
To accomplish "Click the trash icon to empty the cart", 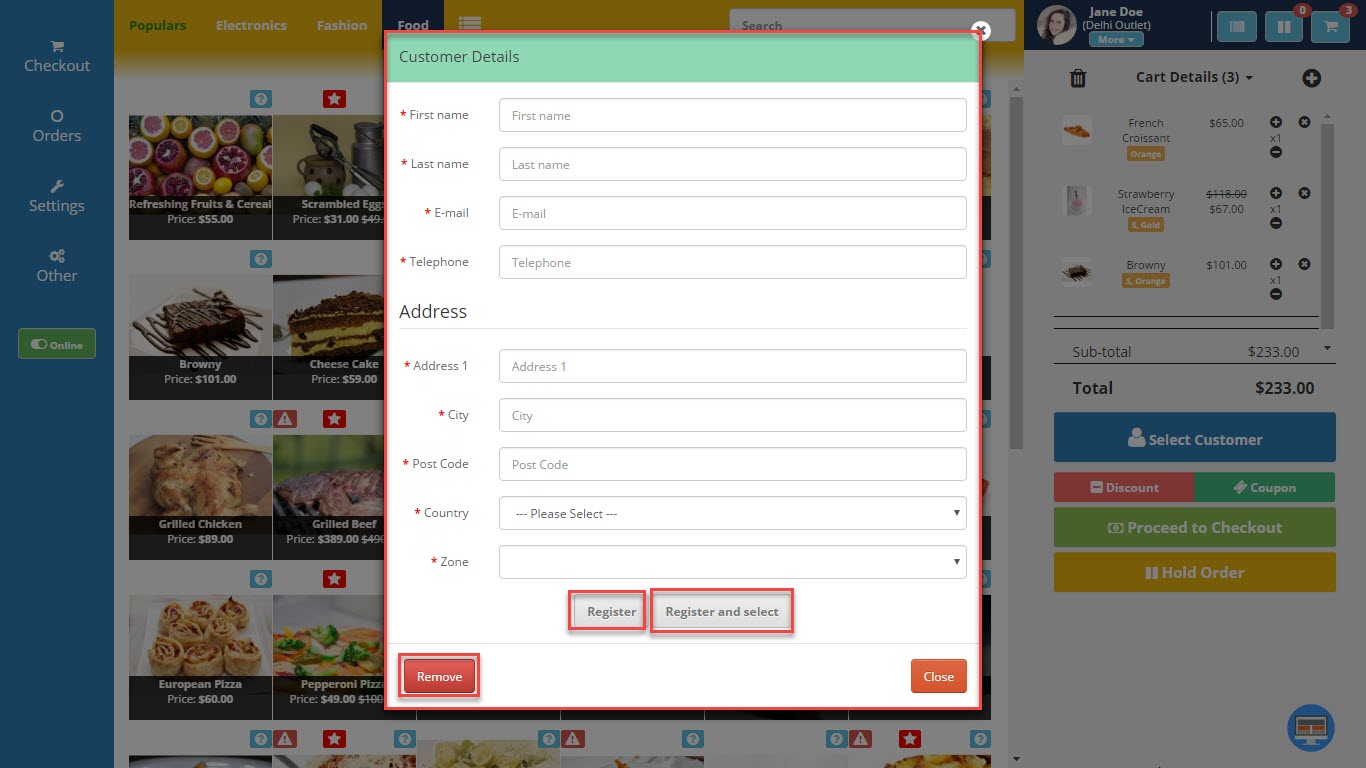I will [x=1077, y=78].
